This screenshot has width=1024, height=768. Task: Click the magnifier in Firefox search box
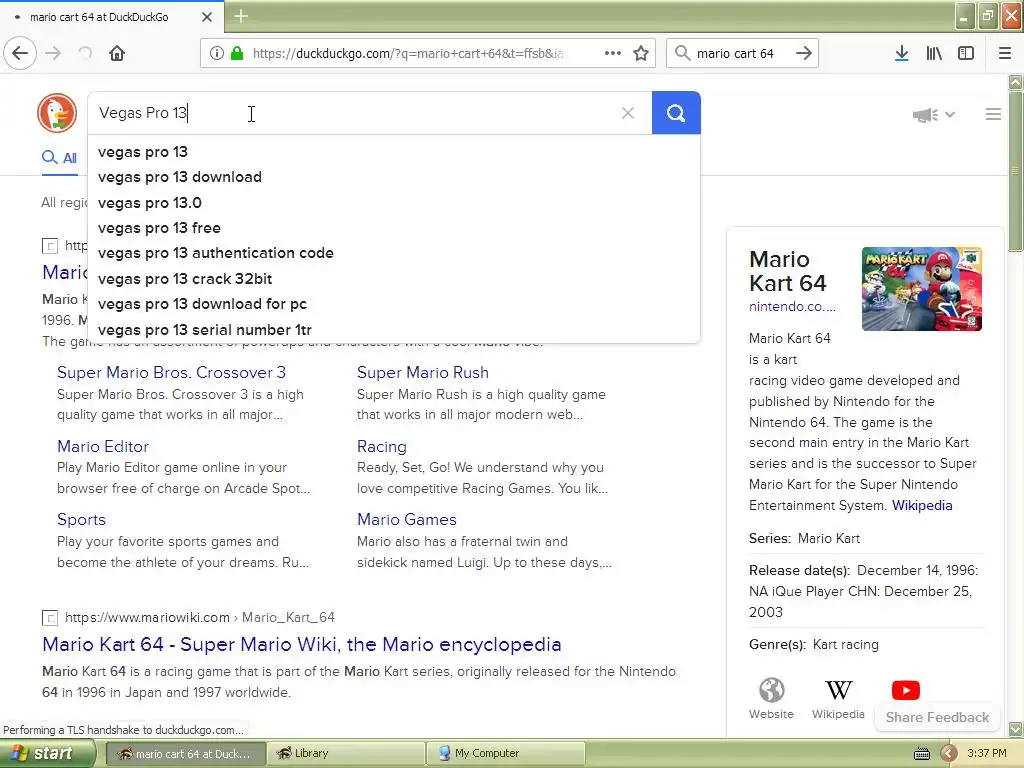click(x=682, y=53)
